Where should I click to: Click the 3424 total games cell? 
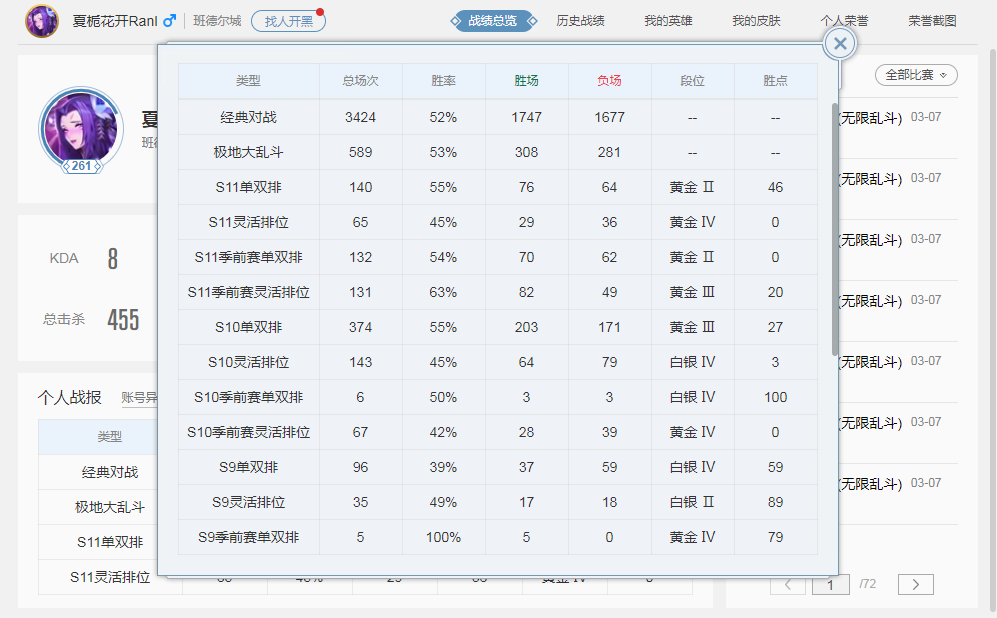coord(361,117)
